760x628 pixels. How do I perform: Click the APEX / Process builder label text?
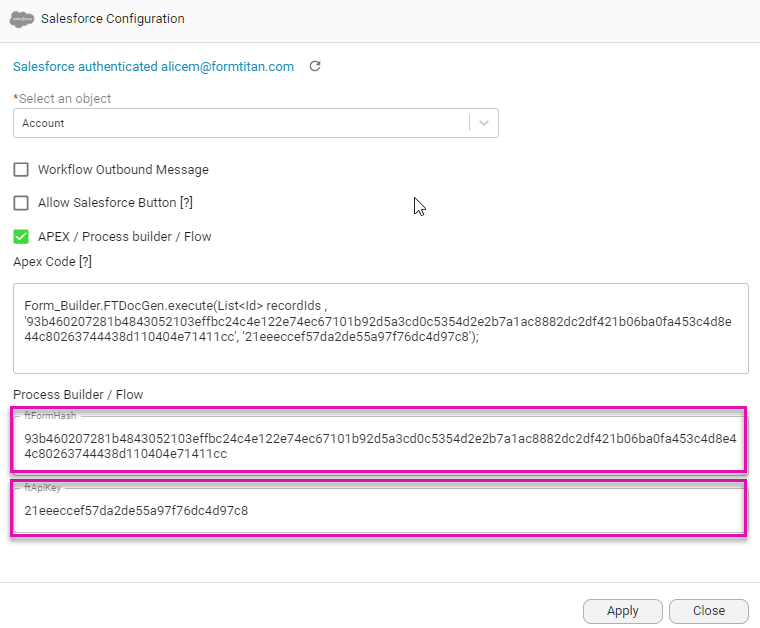tap(124, 237)
